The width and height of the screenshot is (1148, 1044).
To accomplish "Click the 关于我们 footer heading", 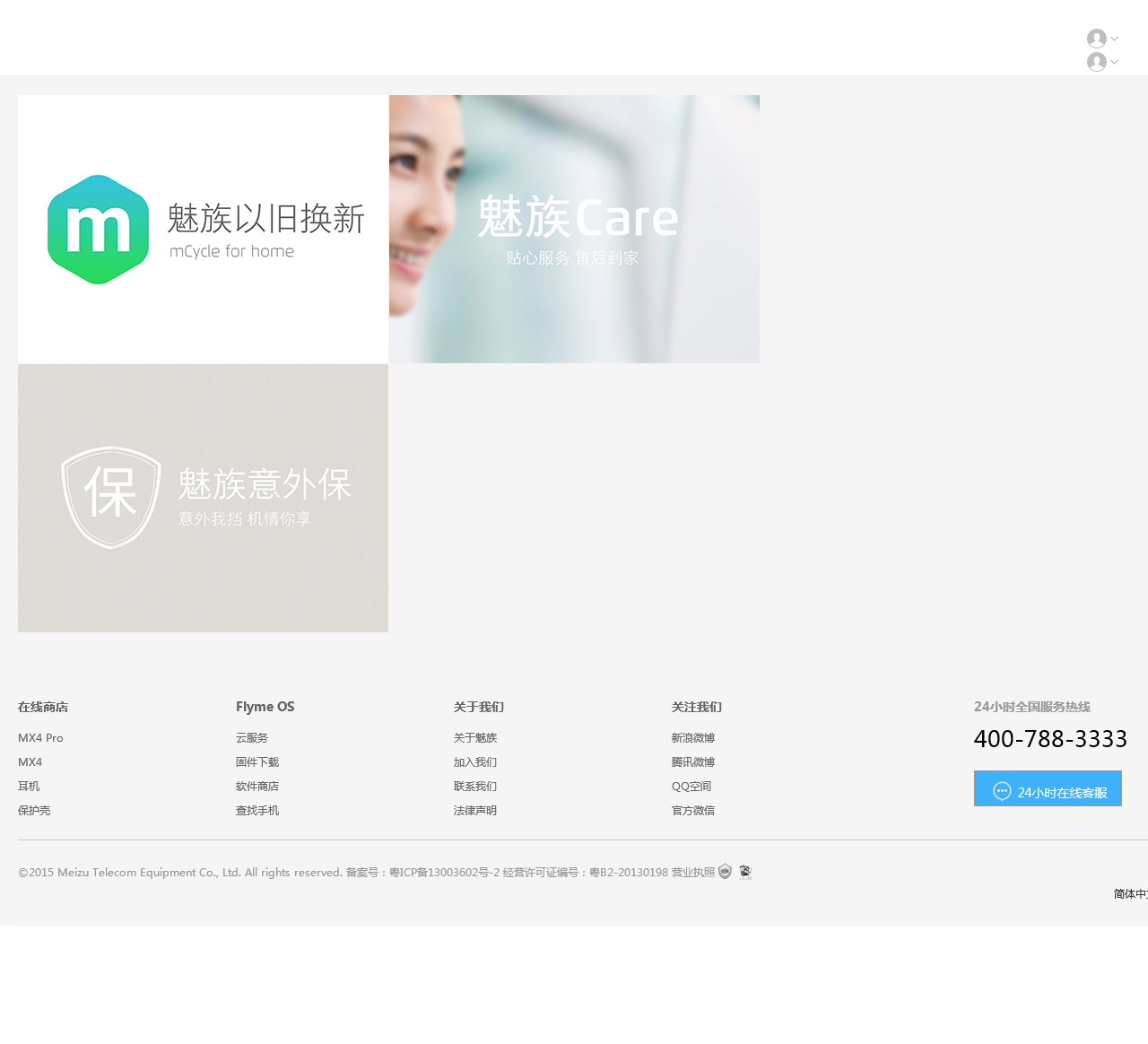I will click(479, 707).
